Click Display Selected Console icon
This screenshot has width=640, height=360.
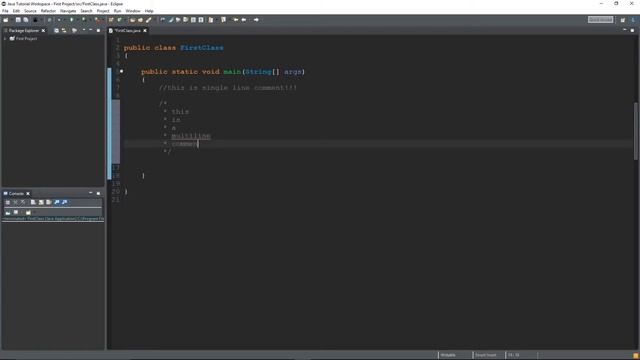click(x=16, y=212)
